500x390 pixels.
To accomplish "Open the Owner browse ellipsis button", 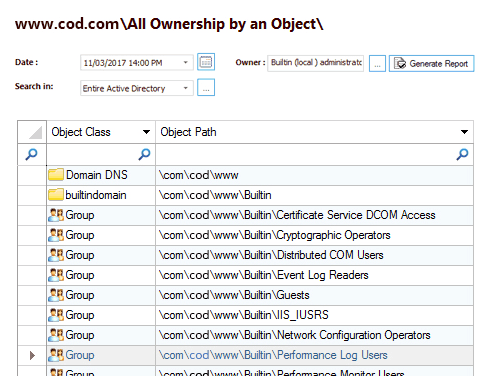I will pos(377,63).
